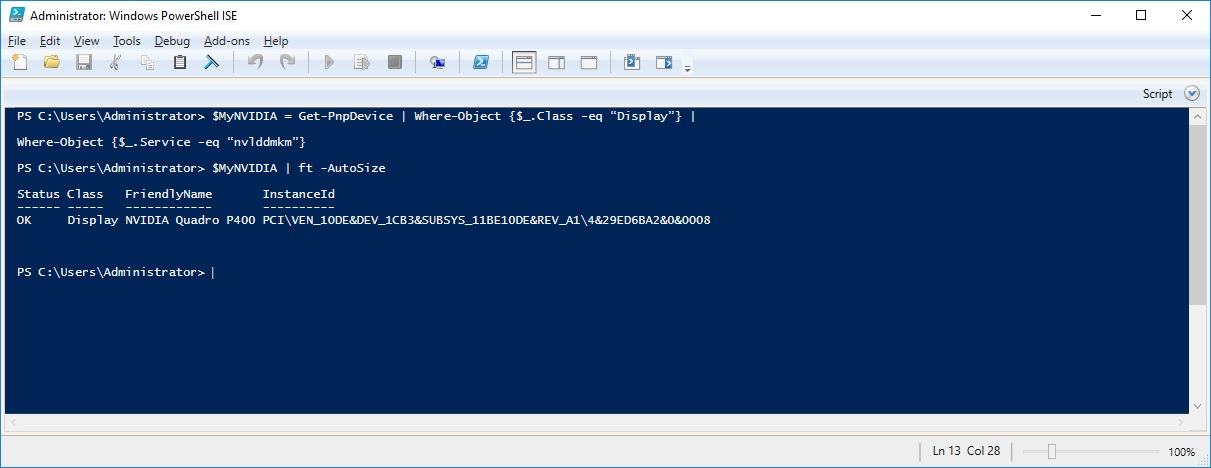Save the script with the floppy icon
The height and width of the screenshot is (468, 1211).
click(x=84, y=63)
